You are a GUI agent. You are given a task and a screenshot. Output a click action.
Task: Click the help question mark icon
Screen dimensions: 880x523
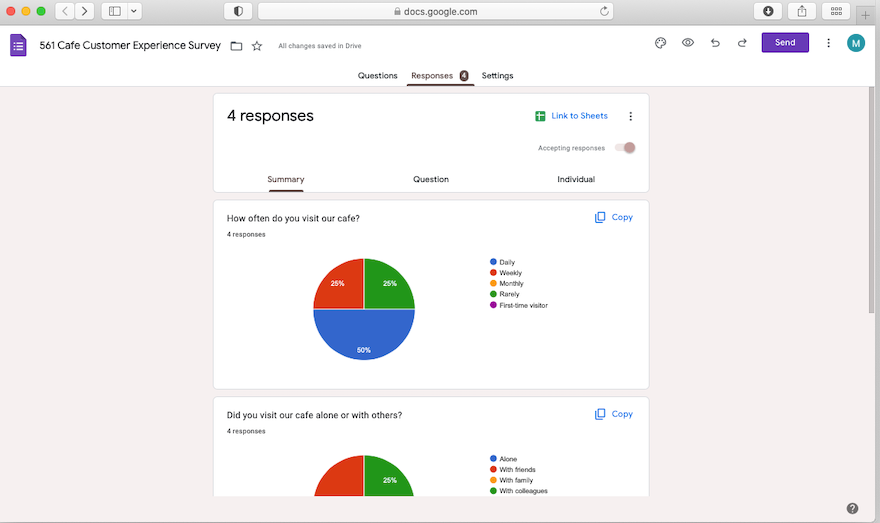(x=852, y=508)
